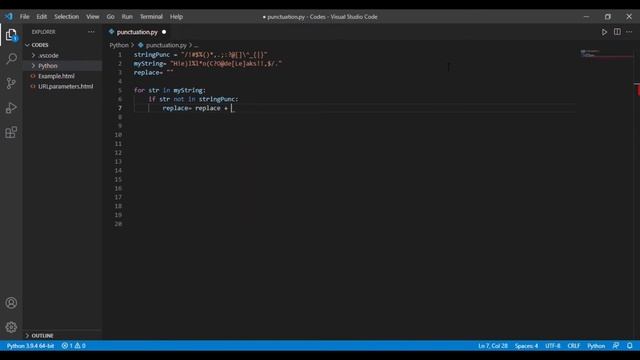Open the File menu
This screenshot has width=640, height=360.
(24, 17)
